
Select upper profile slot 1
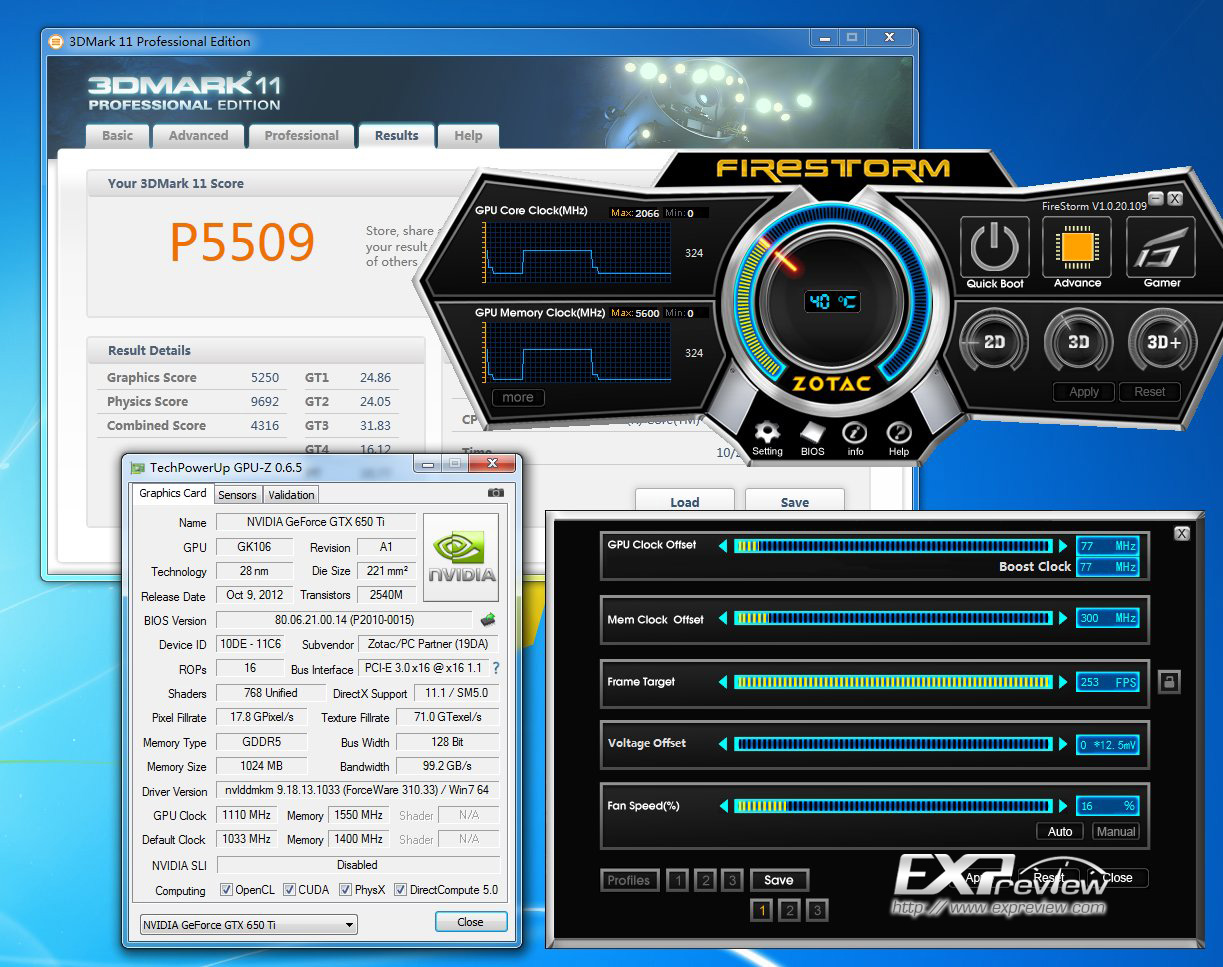pos(678,880)
